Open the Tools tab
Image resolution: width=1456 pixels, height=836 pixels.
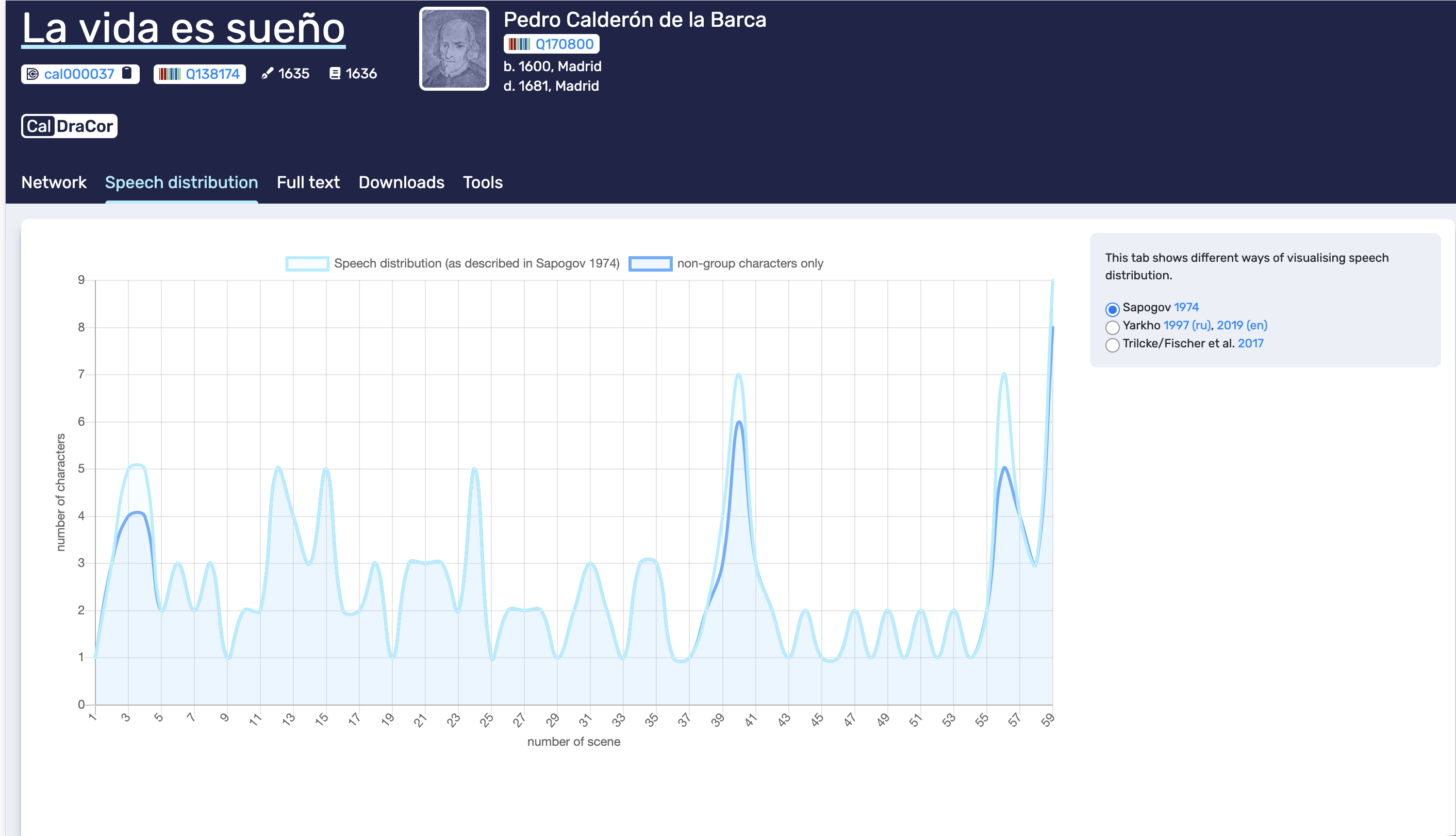click(483, 182)
